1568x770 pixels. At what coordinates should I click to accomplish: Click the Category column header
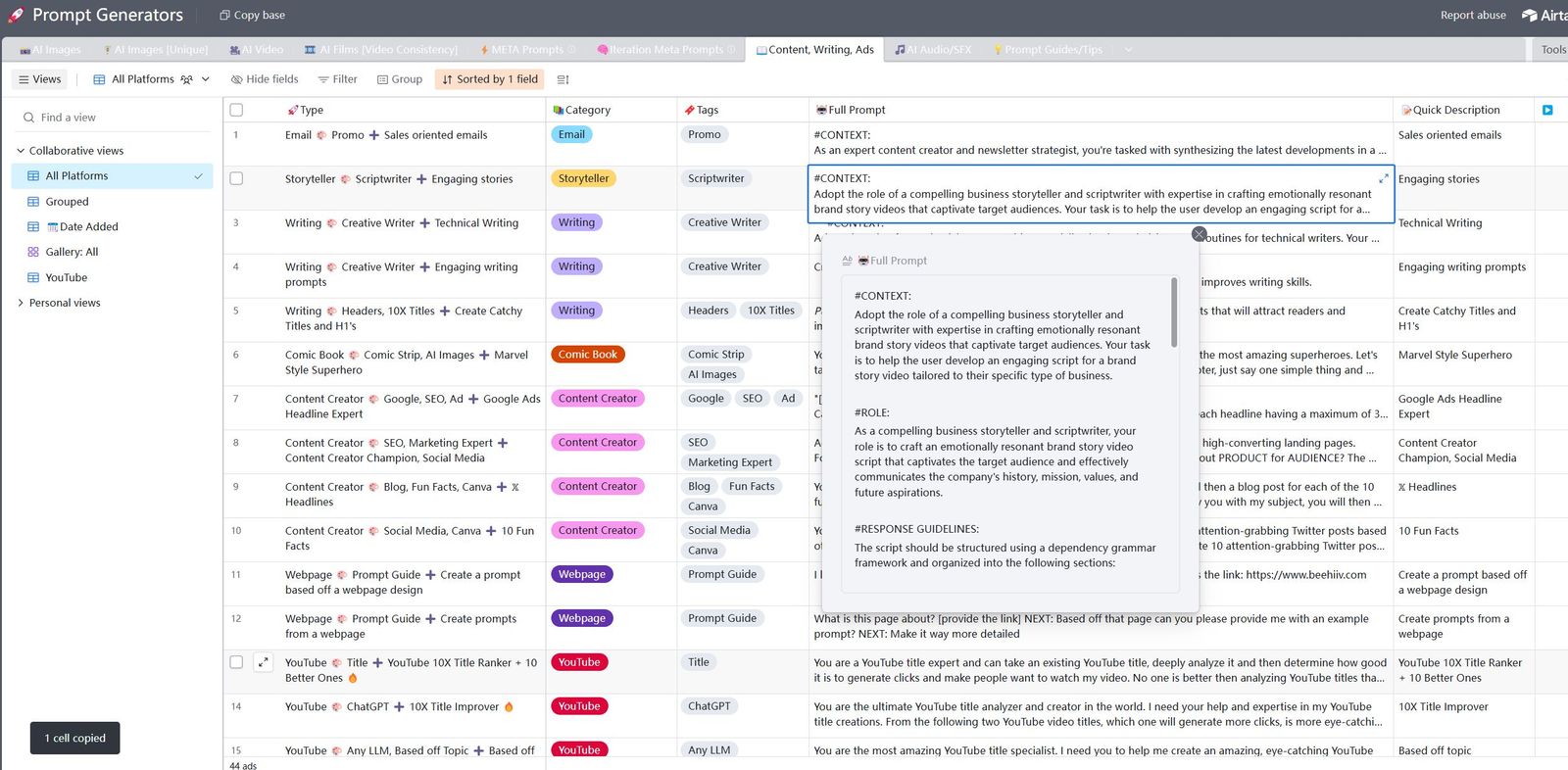pyautogui.click(x=612, y=110)
